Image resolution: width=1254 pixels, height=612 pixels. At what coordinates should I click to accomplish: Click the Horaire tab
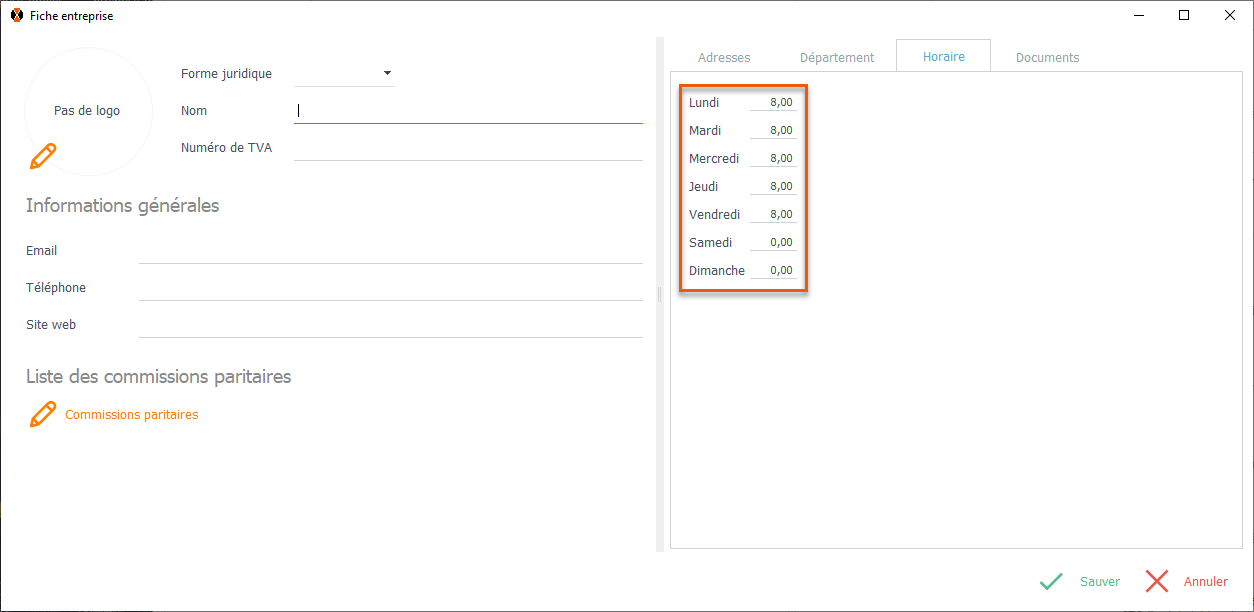click(943, 57)
